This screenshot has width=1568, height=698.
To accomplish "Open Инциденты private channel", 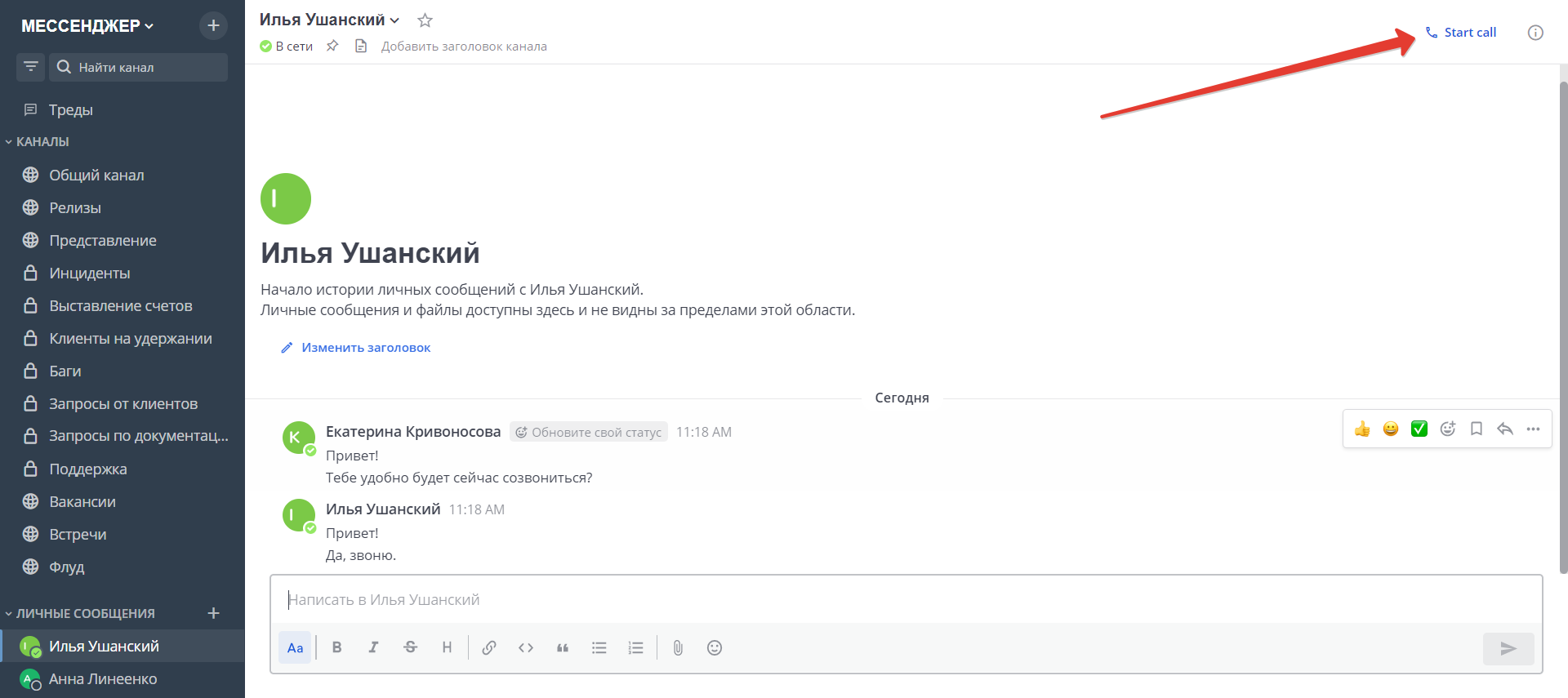I will [122, 273].
